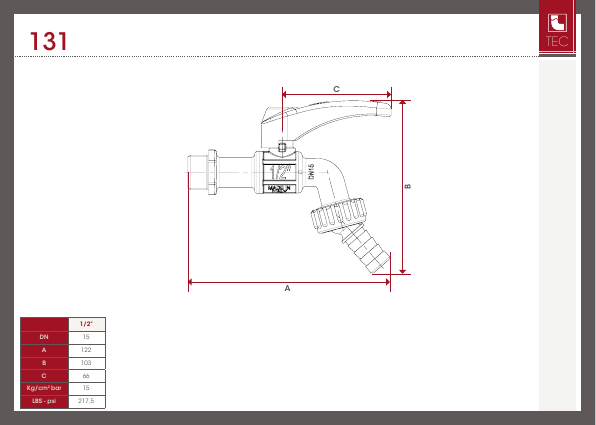Select the product number 131 heading
Viewport: 596px width, 425px height.
[49, 41]
